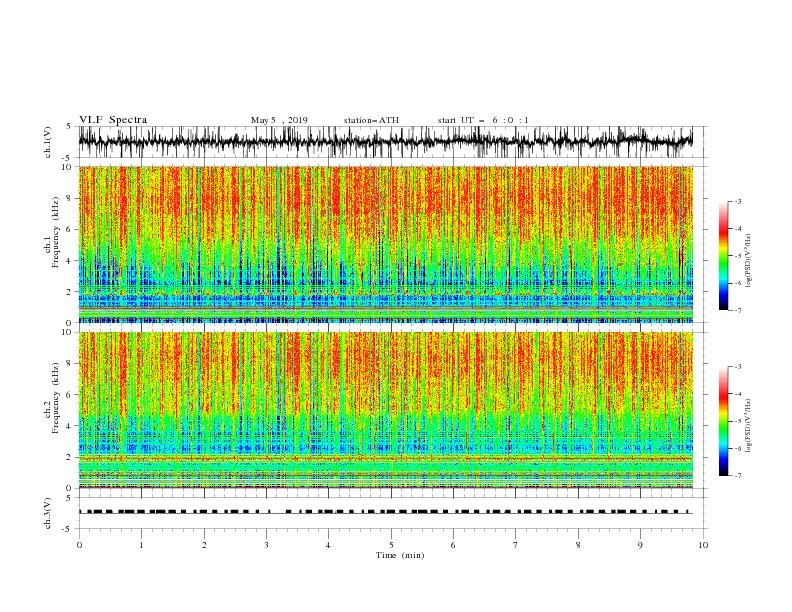Select the "Time (min)" axis title
Image resolution: width=792 pixels, height=612 pixels.
[400, 555]
